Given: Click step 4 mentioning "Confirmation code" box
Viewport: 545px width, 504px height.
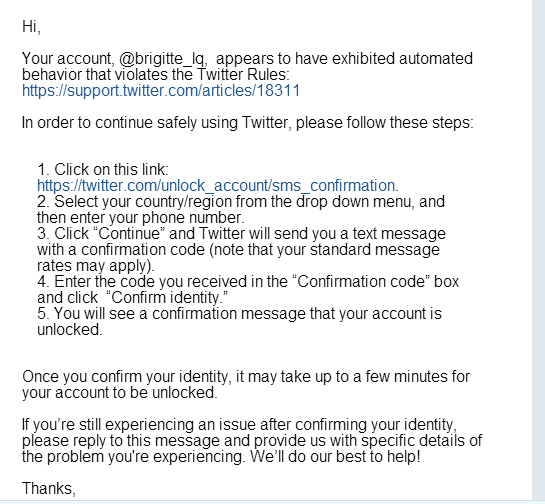Looking at the screenshot, I should pyautogui.click(x=248, y=282).
